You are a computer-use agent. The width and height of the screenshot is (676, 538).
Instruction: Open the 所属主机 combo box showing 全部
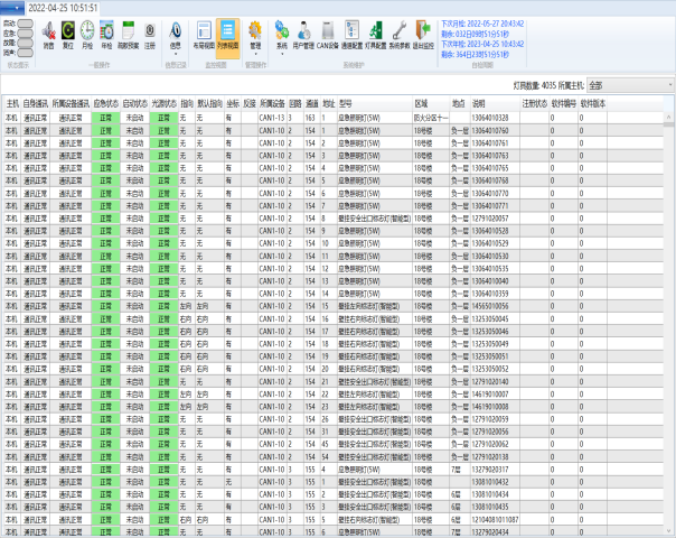628,85
